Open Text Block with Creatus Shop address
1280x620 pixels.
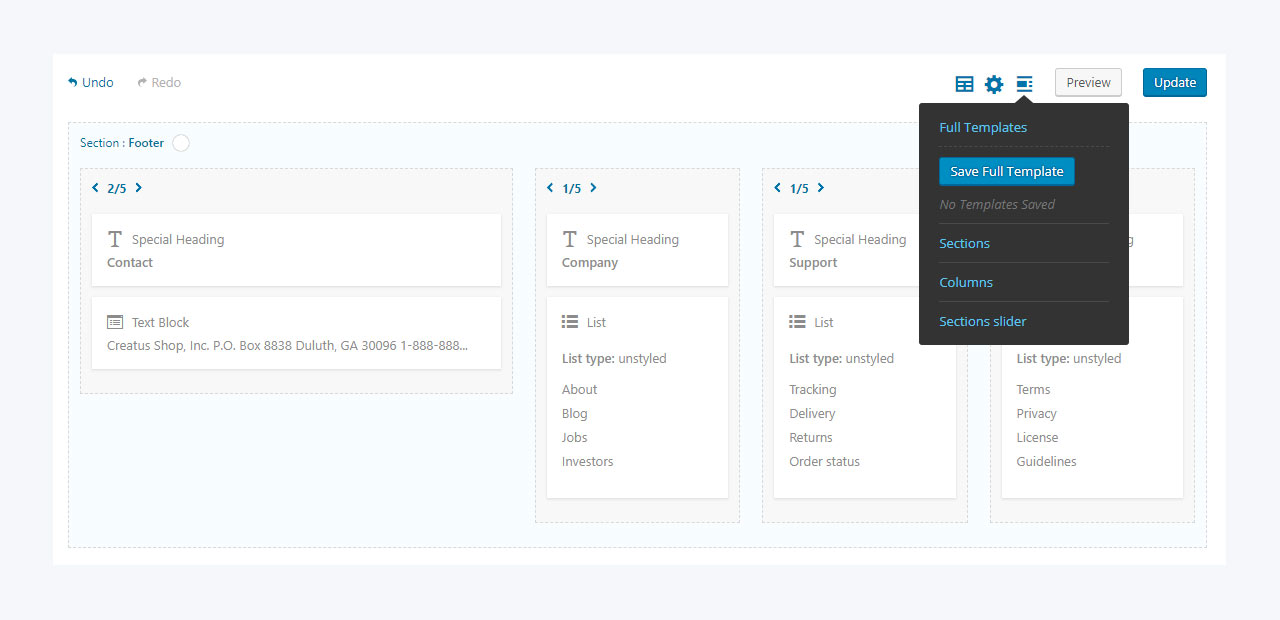click(x=296, y=333)
